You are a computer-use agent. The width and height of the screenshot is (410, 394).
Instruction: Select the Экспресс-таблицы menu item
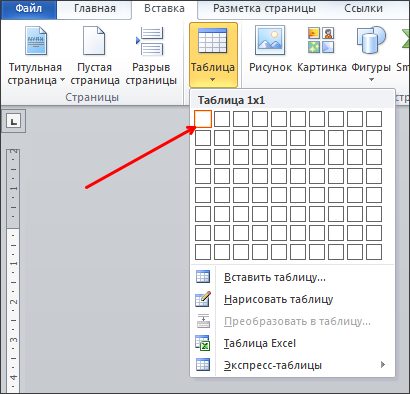[x=293, y=365]
